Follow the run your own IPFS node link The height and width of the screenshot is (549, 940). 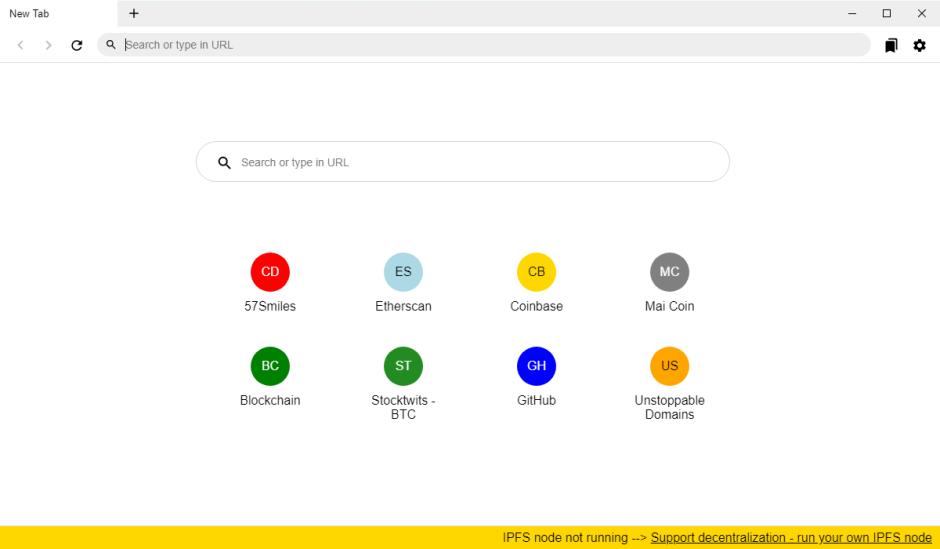791,538
